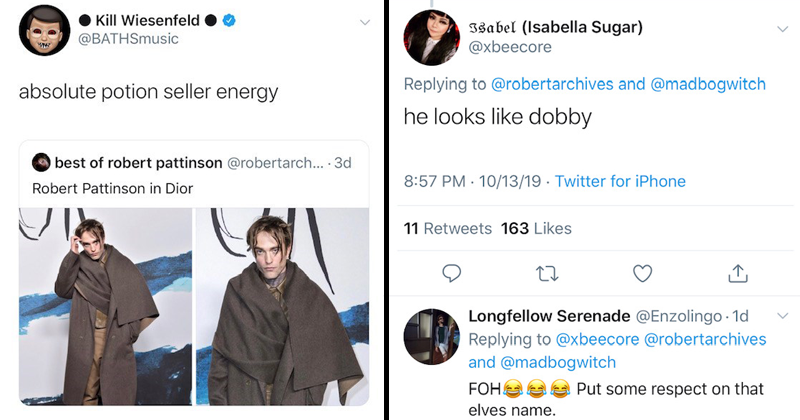Click best of robert pattinson's small avatar

coord(42,162)
